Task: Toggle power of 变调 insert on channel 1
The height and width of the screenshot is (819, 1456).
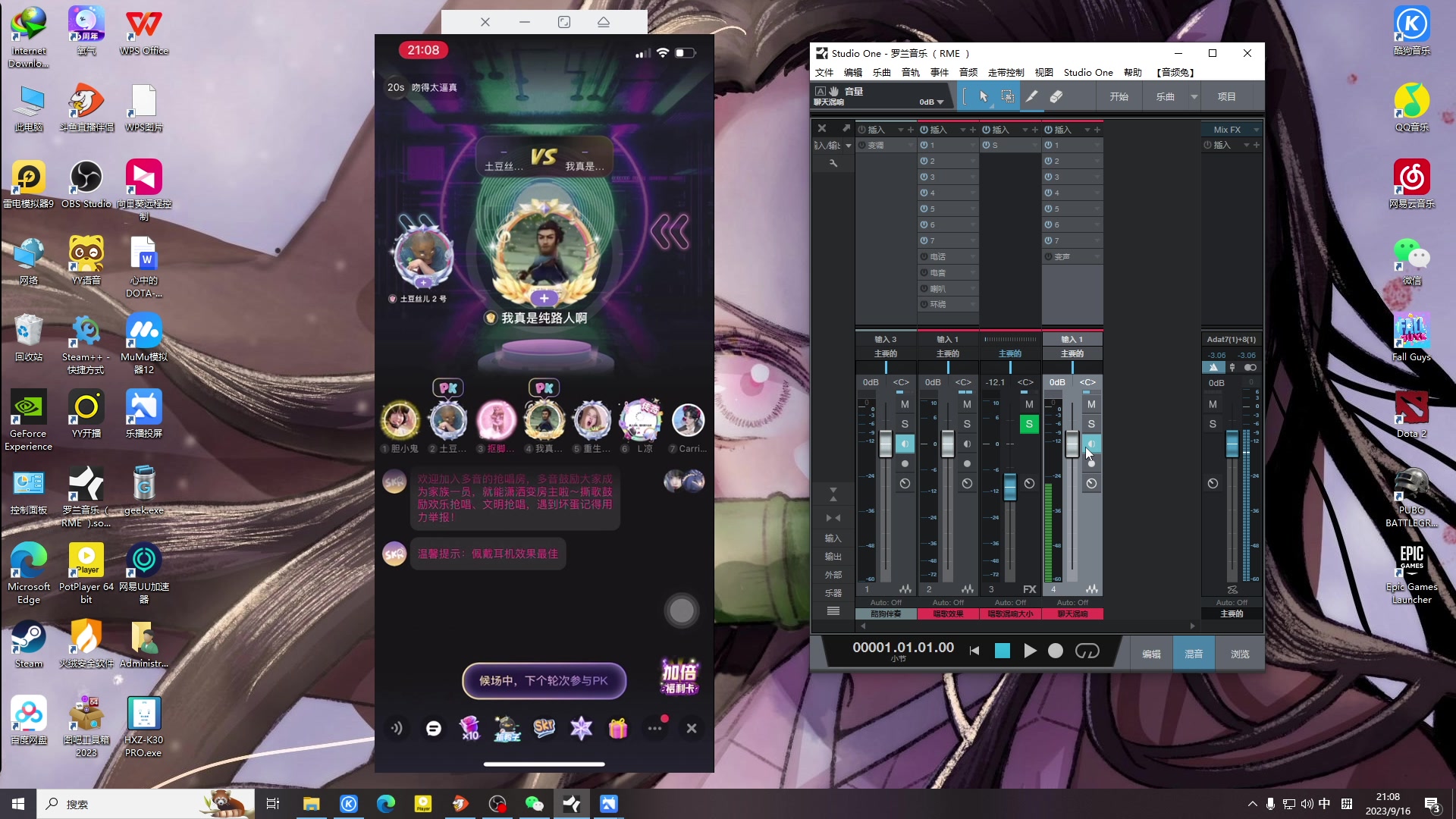Action: (x=862, y=145)
